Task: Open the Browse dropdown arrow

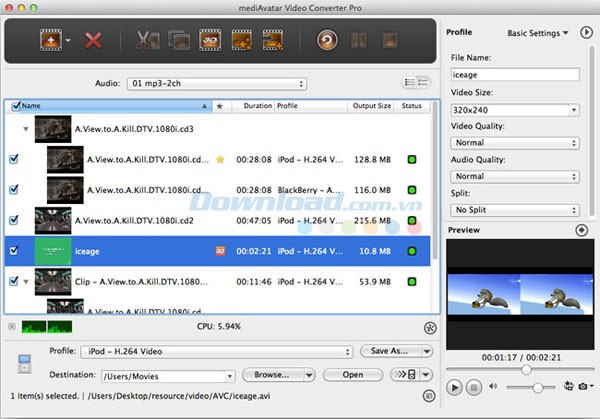Action: (x=309, y=375)
